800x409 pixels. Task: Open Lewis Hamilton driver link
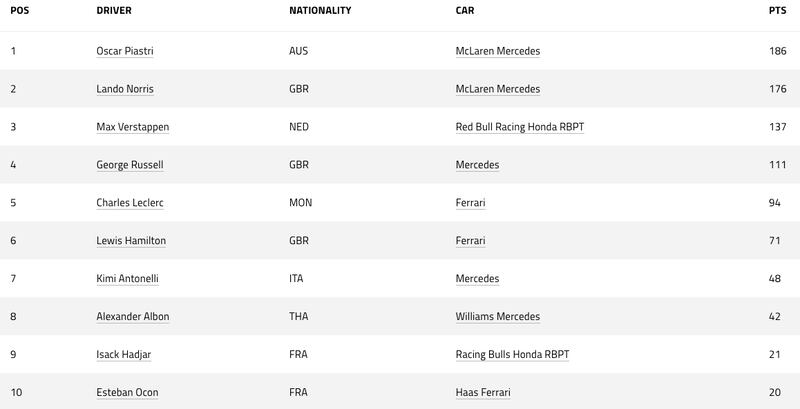point(131,240)
